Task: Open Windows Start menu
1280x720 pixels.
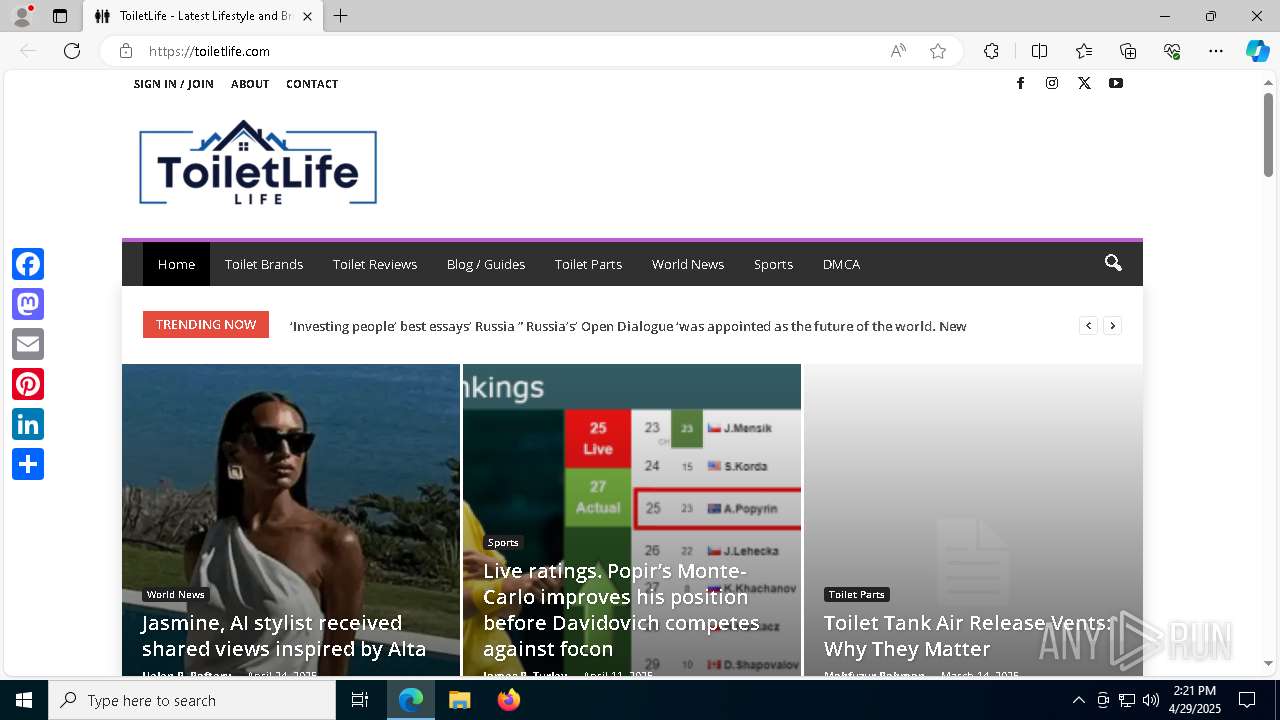Action: point(24,700)
